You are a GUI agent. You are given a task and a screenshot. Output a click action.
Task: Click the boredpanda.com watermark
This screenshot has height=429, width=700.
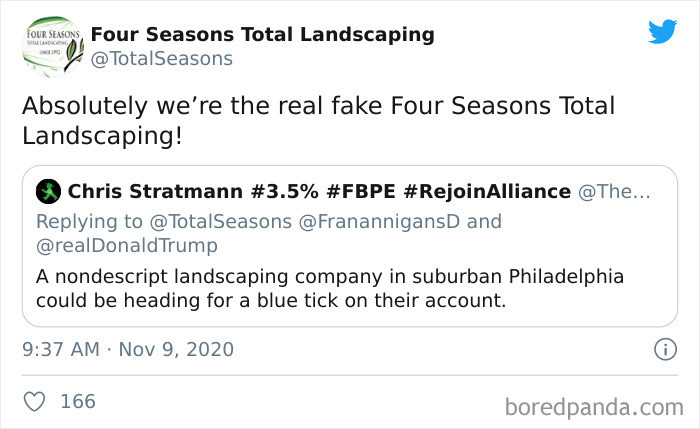pos(594,407)
